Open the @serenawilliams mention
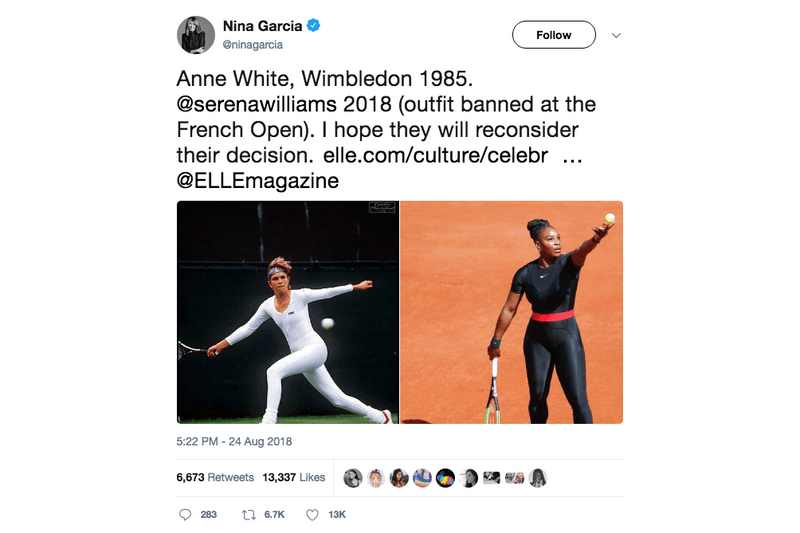This screenshot has height=533, width=800. tap(257, 104)
